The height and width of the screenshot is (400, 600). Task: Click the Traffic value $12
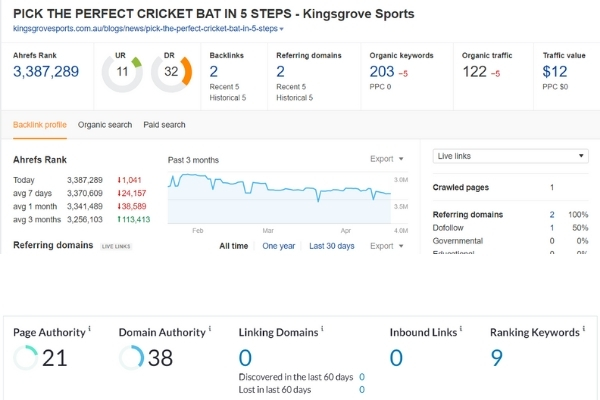[x=555, y=72]
